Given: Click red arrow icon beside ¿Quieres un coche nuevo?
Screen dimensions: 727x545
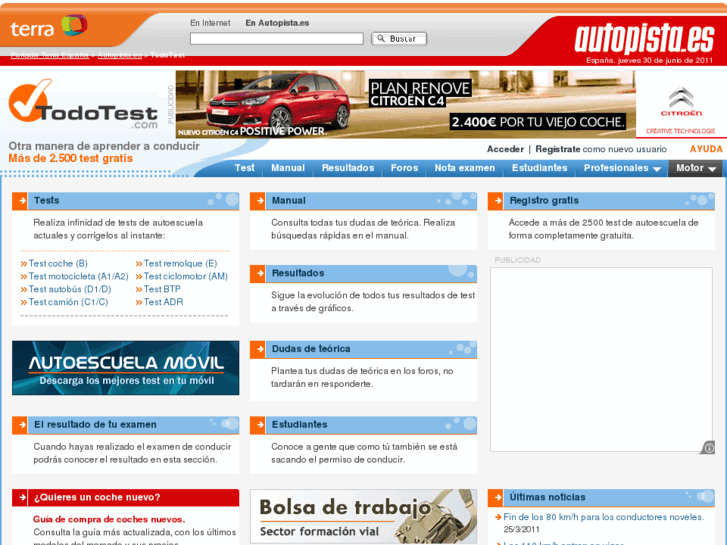Looking at the screenshot, I should pyautogui.click(x=20, y=498).
